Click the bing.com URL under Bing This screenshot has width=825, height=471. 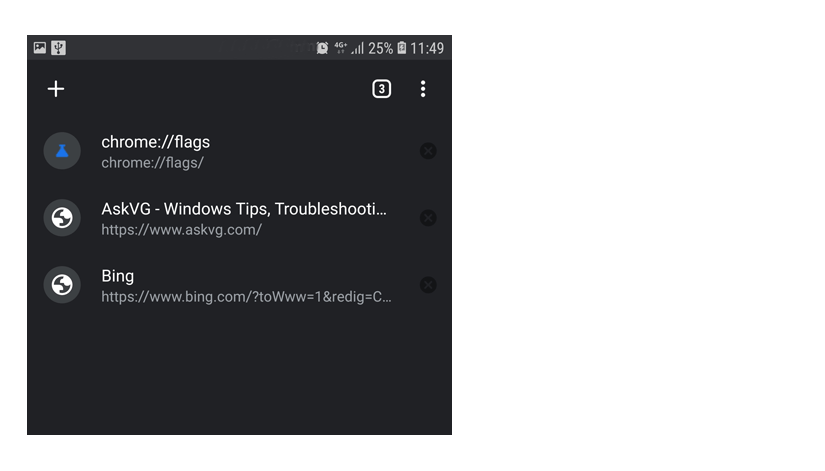point(246,297)
